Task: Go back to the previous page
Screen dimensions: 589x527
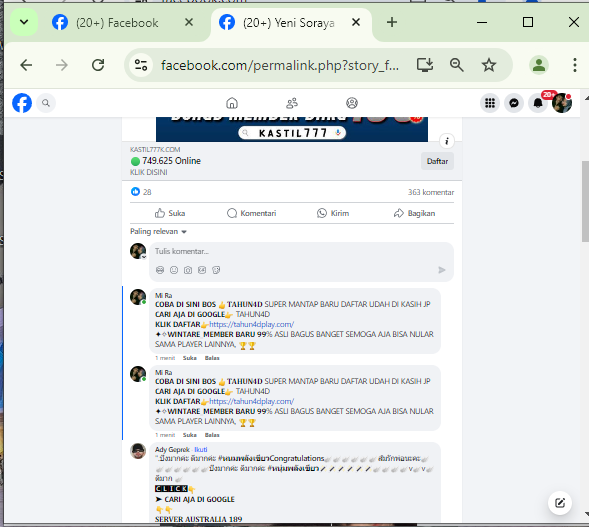Action: pyautogui.click(x=26, y=65)
